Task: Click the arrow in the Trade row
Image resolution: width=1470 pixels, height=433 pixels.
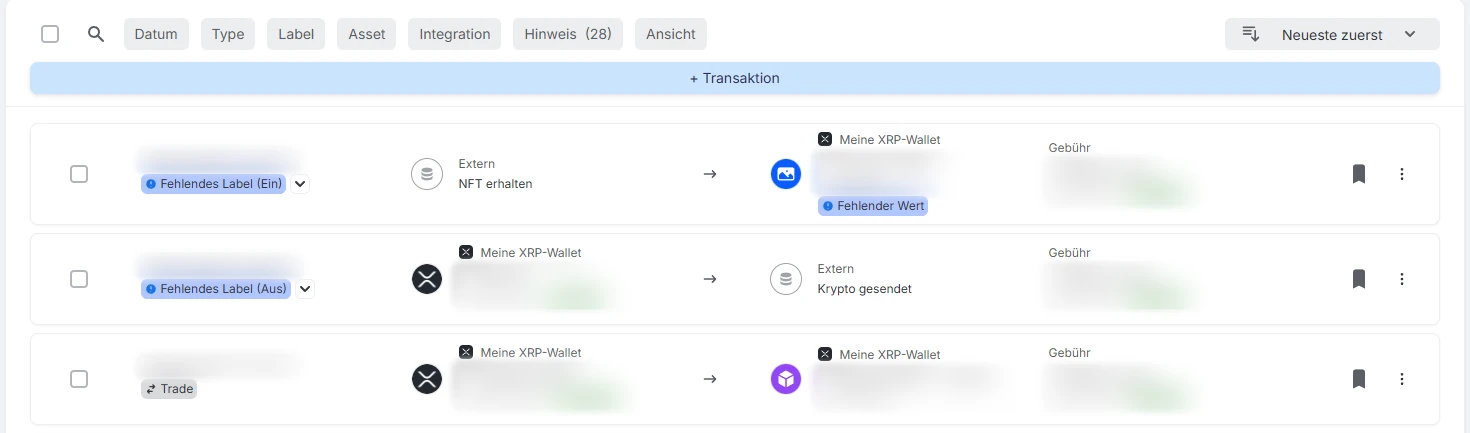Action: click(710, 379)
